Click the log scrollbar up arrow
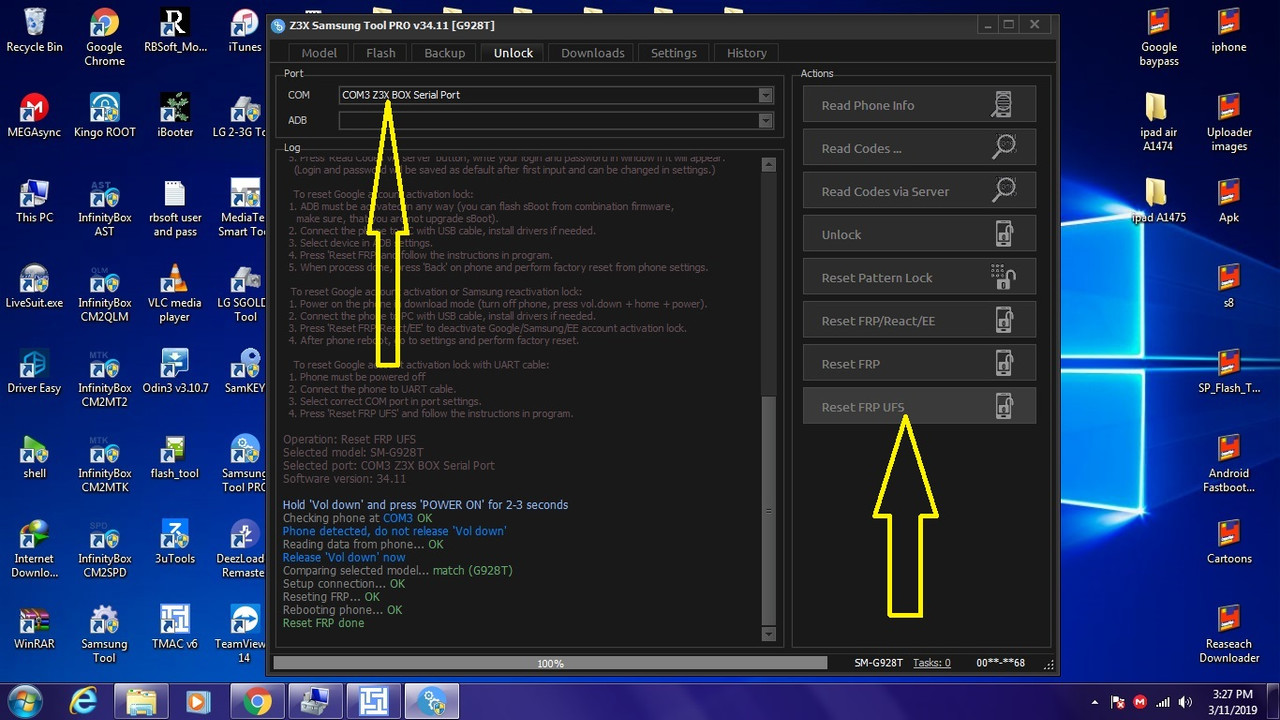Screen dimensions: 1280x720 pyautogui.click(x=768, y=164)
